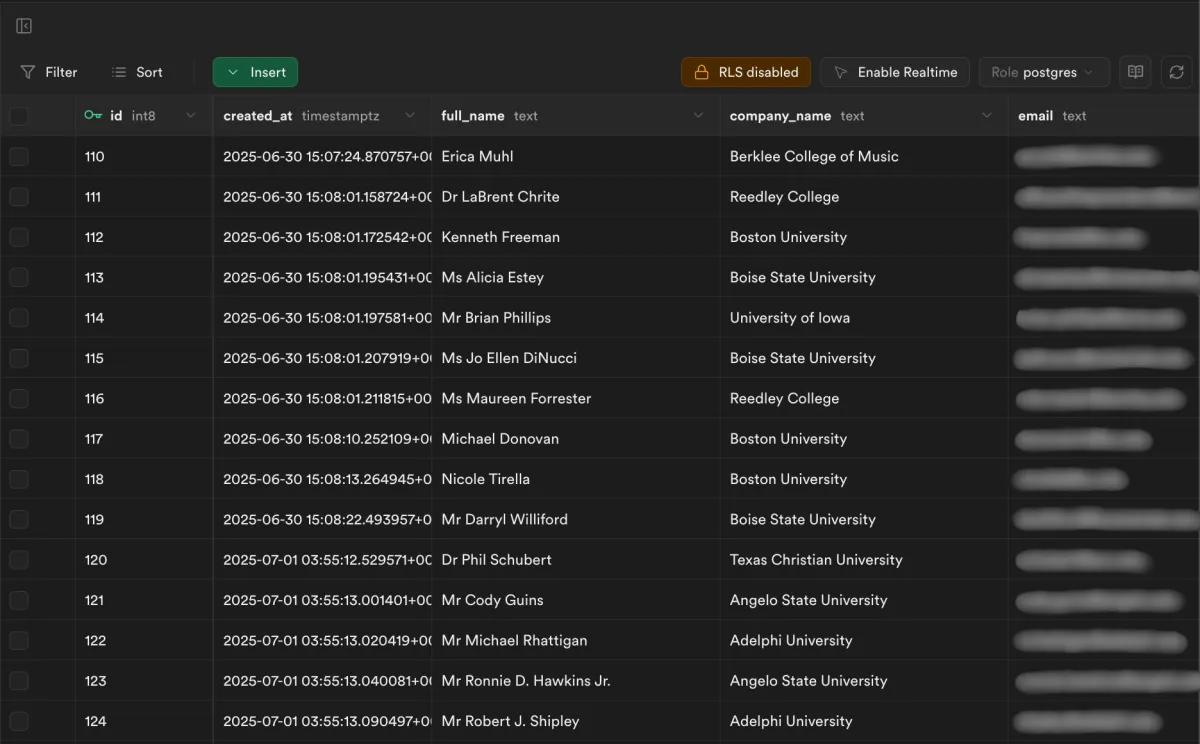Select the checkbox for row 117
The image size is (1200, 744).
[19, 439]
